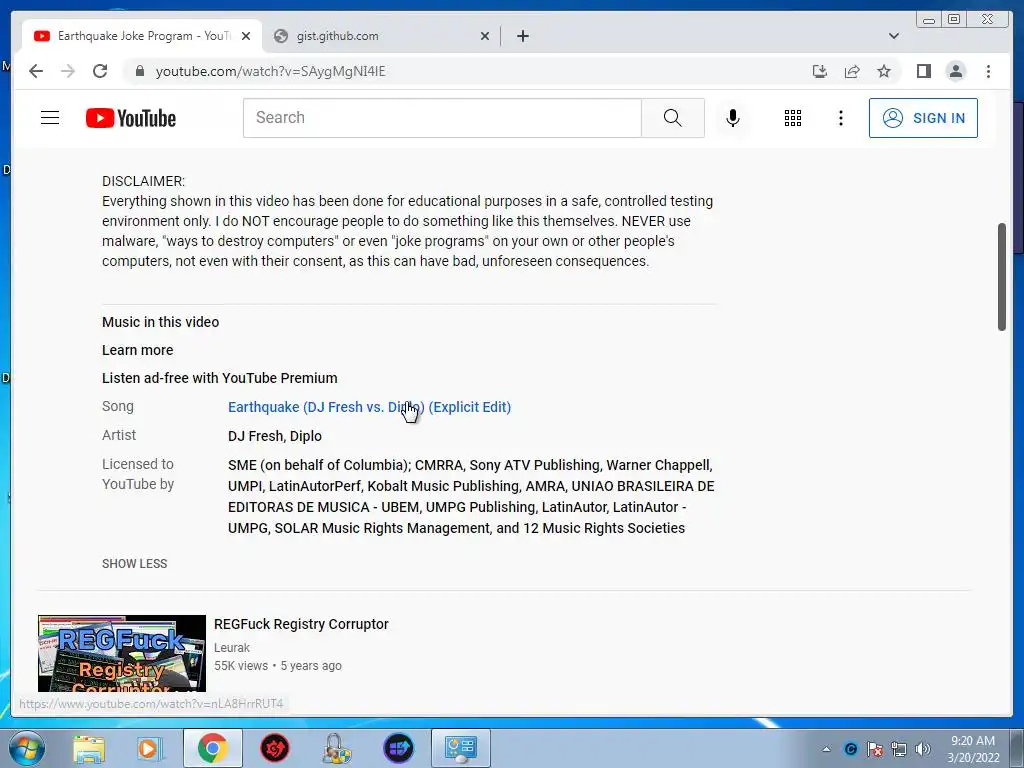Bookmark this tab with star icon
The image size is (1024, 768).
tap(884, 71)
